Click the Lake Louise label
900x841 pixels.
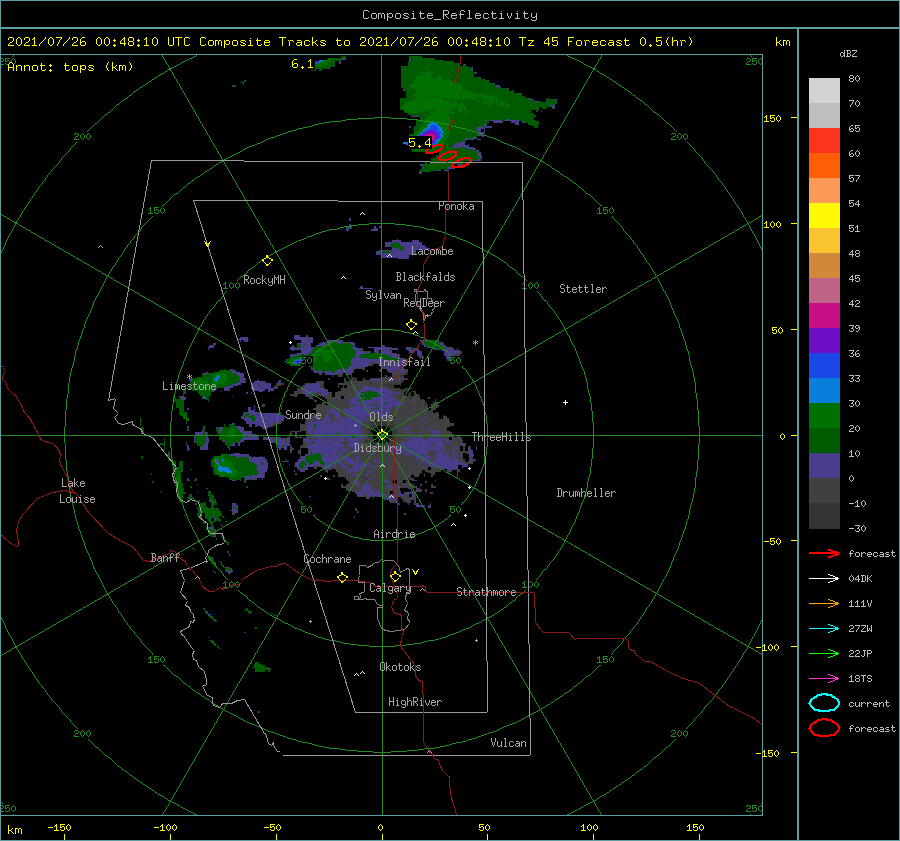tap(77, 491)
